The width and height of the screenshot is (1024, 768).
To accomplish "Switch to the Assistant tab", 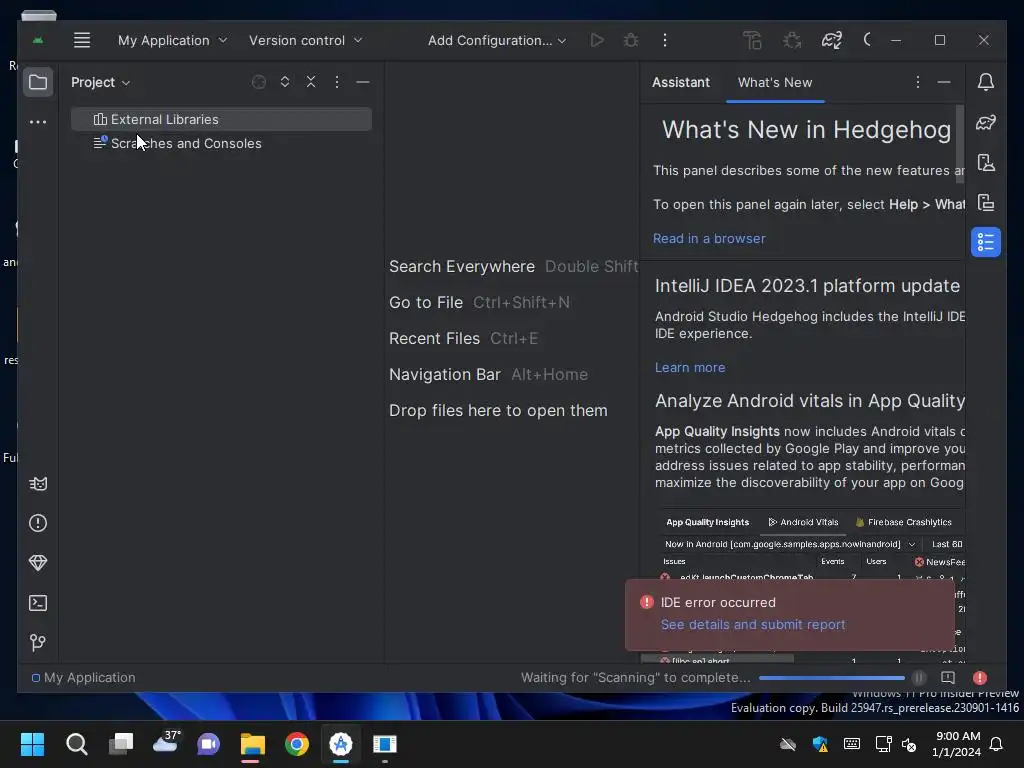I will [x=680, y=82].
